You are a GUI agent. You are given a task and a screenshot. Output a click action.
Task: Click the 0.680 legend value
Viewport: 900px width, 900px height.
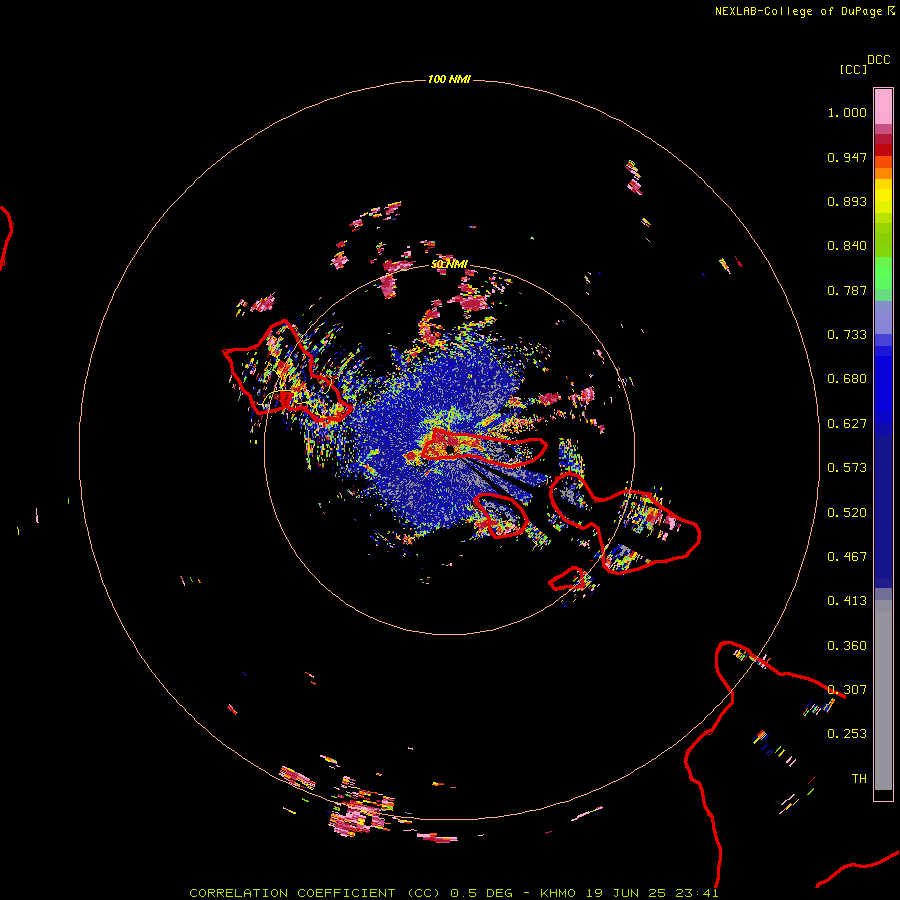(x=847, y=379)
